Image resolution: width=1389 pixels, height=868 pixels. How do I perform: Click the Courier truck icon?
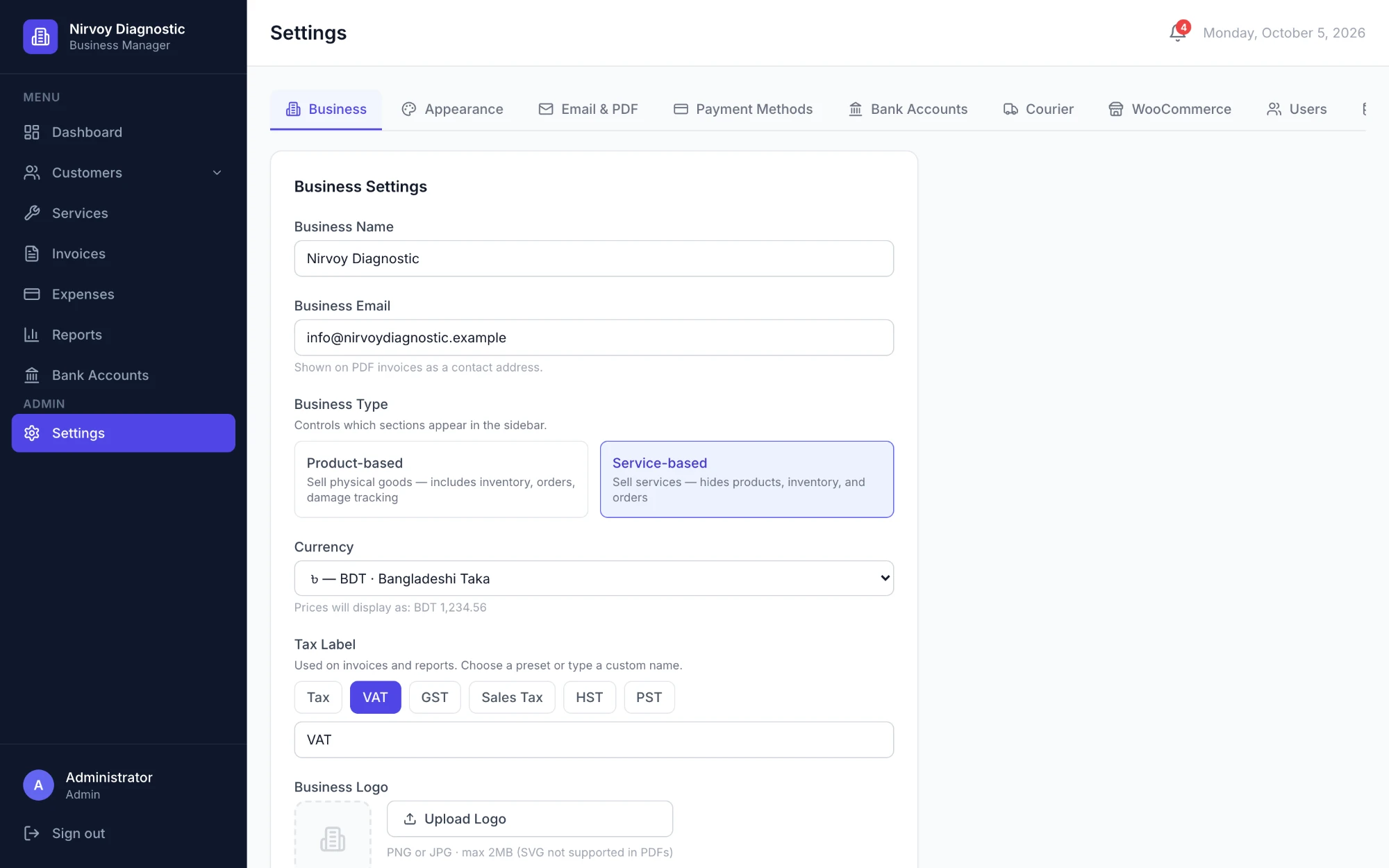pos(1010,109)
